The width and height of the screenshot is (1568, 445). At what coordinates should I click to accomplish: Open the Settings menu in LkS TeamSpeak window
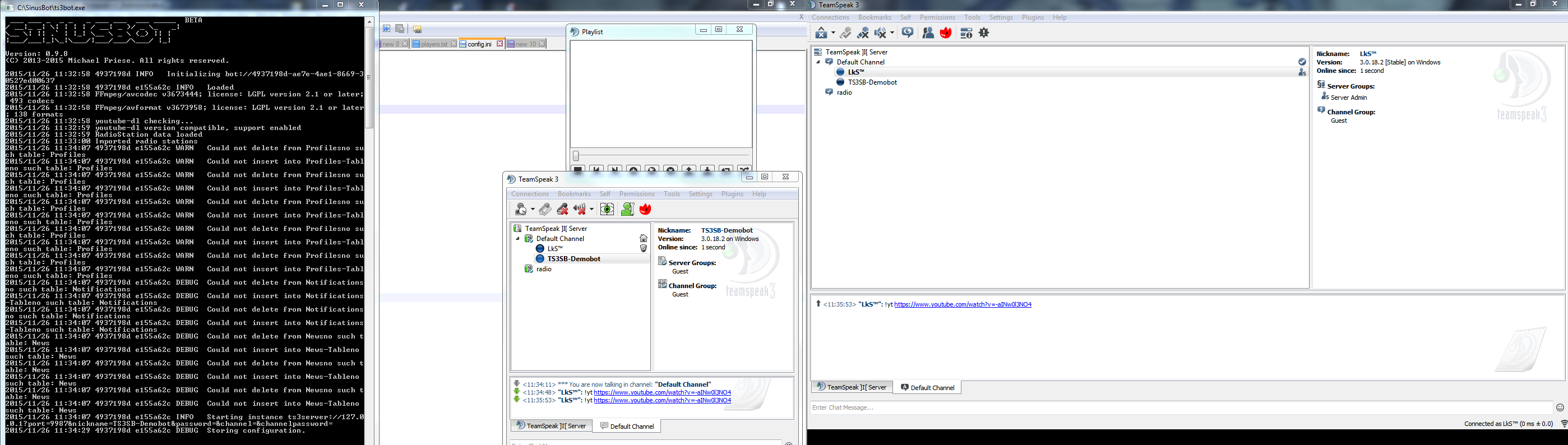pyautogui.click(x=1001, y=17)
